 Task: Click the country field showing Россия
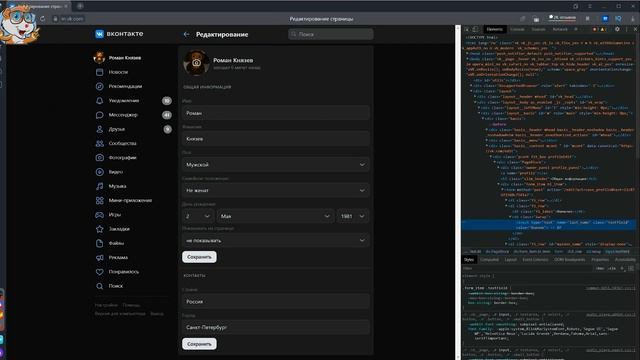point(276,302)
